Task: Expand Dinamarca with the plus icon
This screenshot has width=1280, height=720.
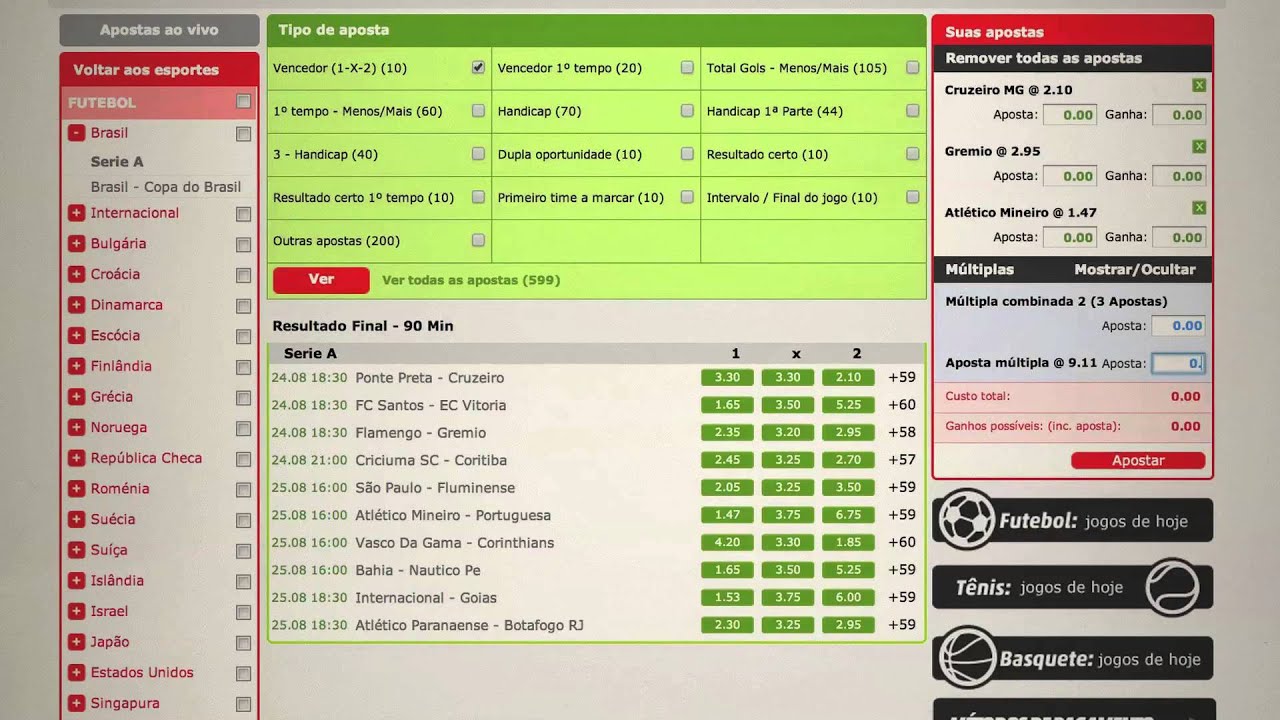Action: pos(76,305)
